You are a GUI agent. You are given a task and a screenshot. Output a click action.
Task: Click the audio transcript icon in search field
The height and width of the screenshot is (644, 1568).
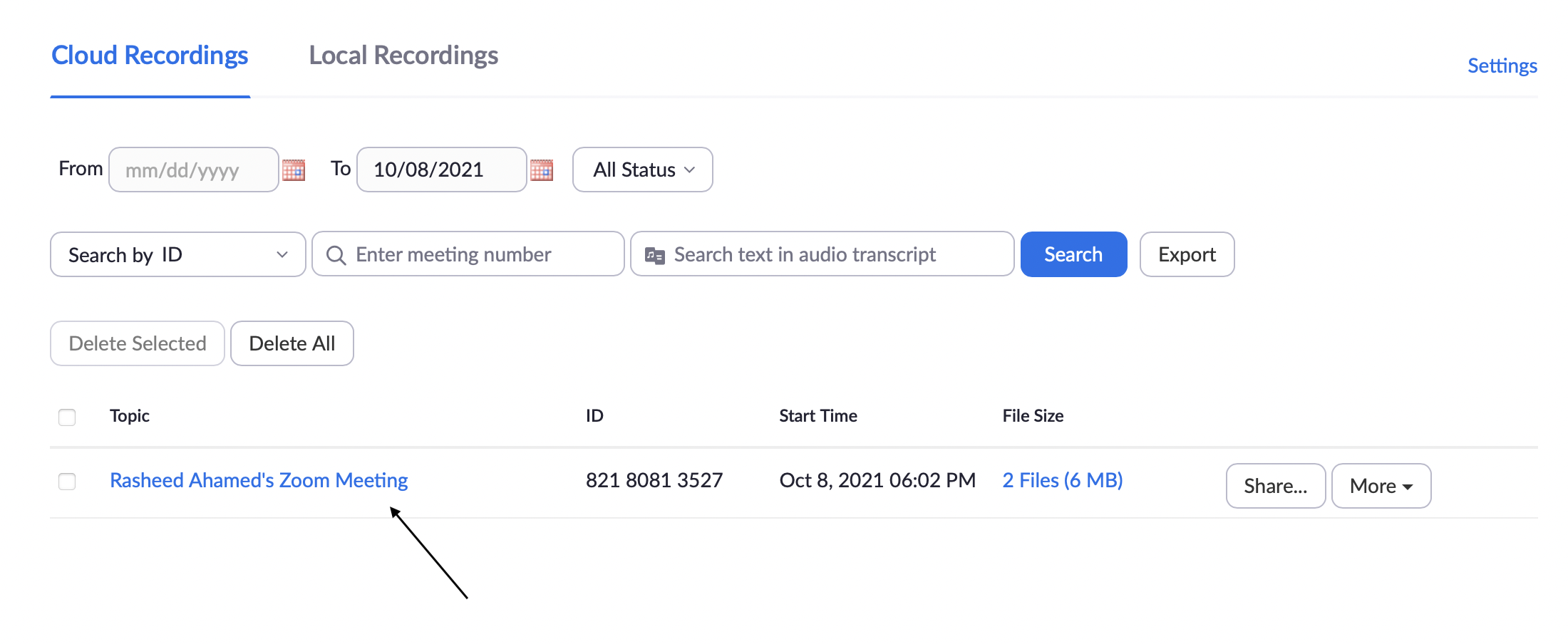click(654, 255)
